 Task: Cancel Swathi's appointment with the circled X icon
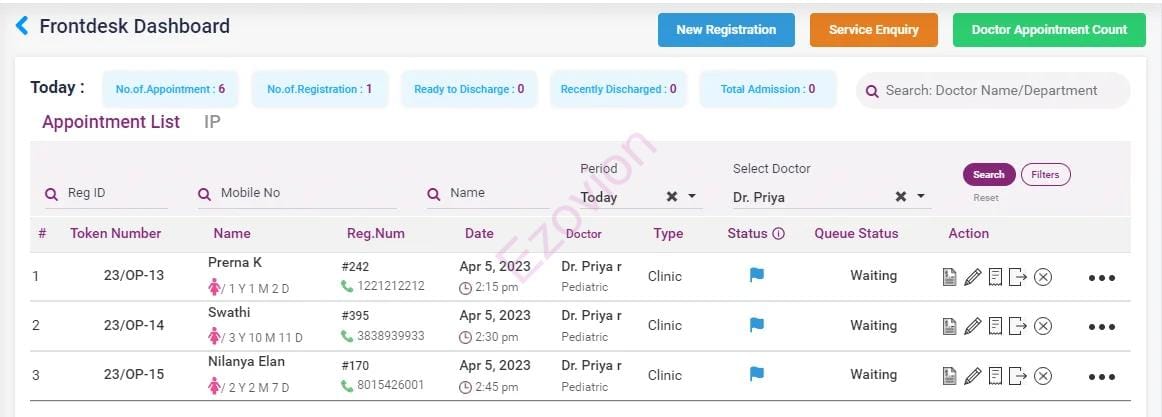[1043, 326]
